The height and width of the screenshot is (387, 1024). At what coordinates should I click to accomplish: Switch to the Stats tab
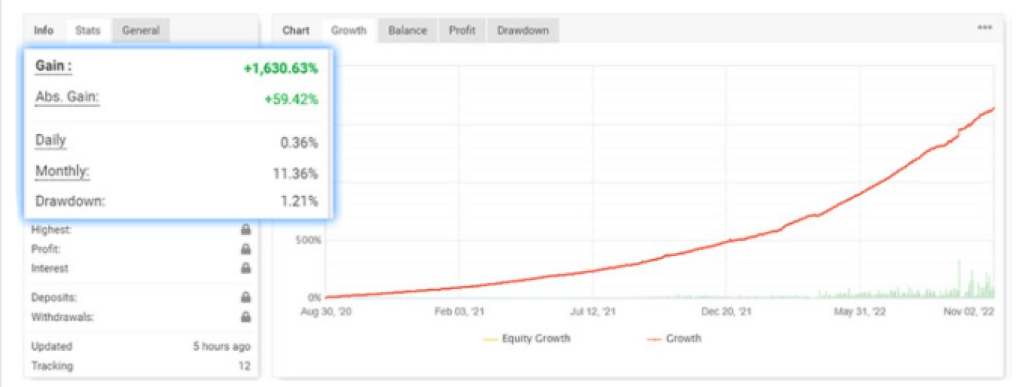[x=88, y=30]
